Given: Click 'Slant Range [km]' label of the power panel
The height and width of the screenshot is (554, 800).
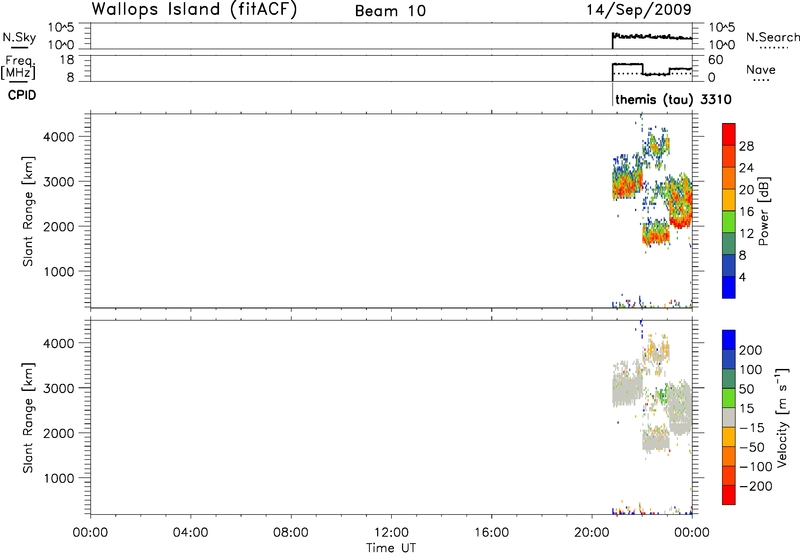Looking at the screenshot, I should coord(28,211).
